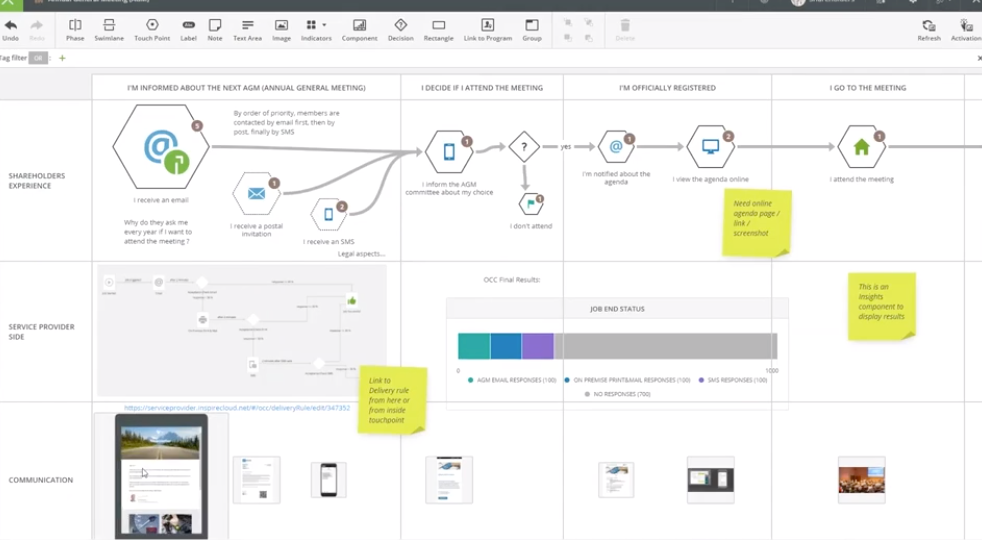Toggle the Tag filter OR switch
This screenshot has width=982, height=540.
coord(38,59)
